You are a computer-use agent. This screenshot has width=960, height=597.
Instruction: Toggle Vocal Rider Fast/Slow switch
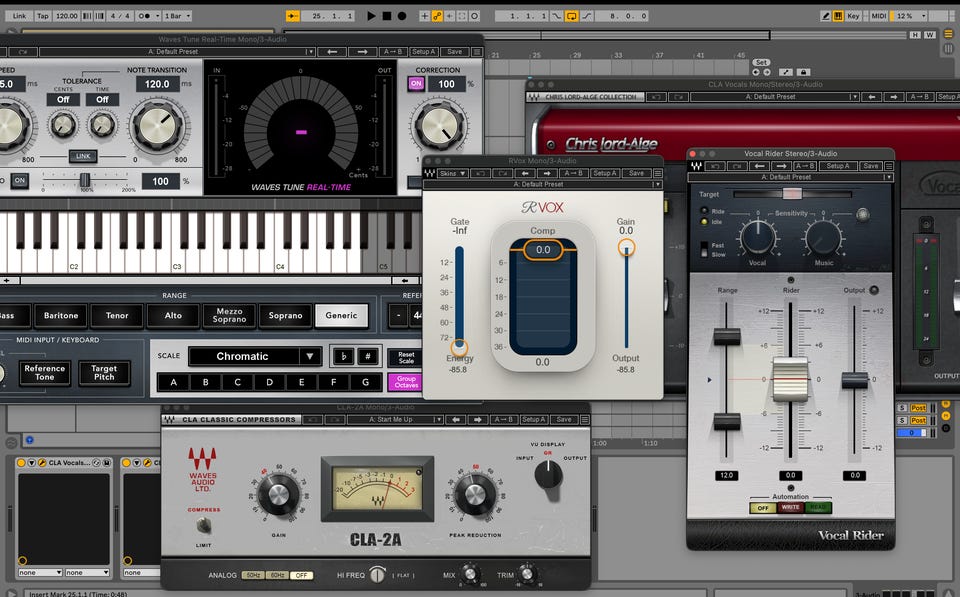point(703,249)
